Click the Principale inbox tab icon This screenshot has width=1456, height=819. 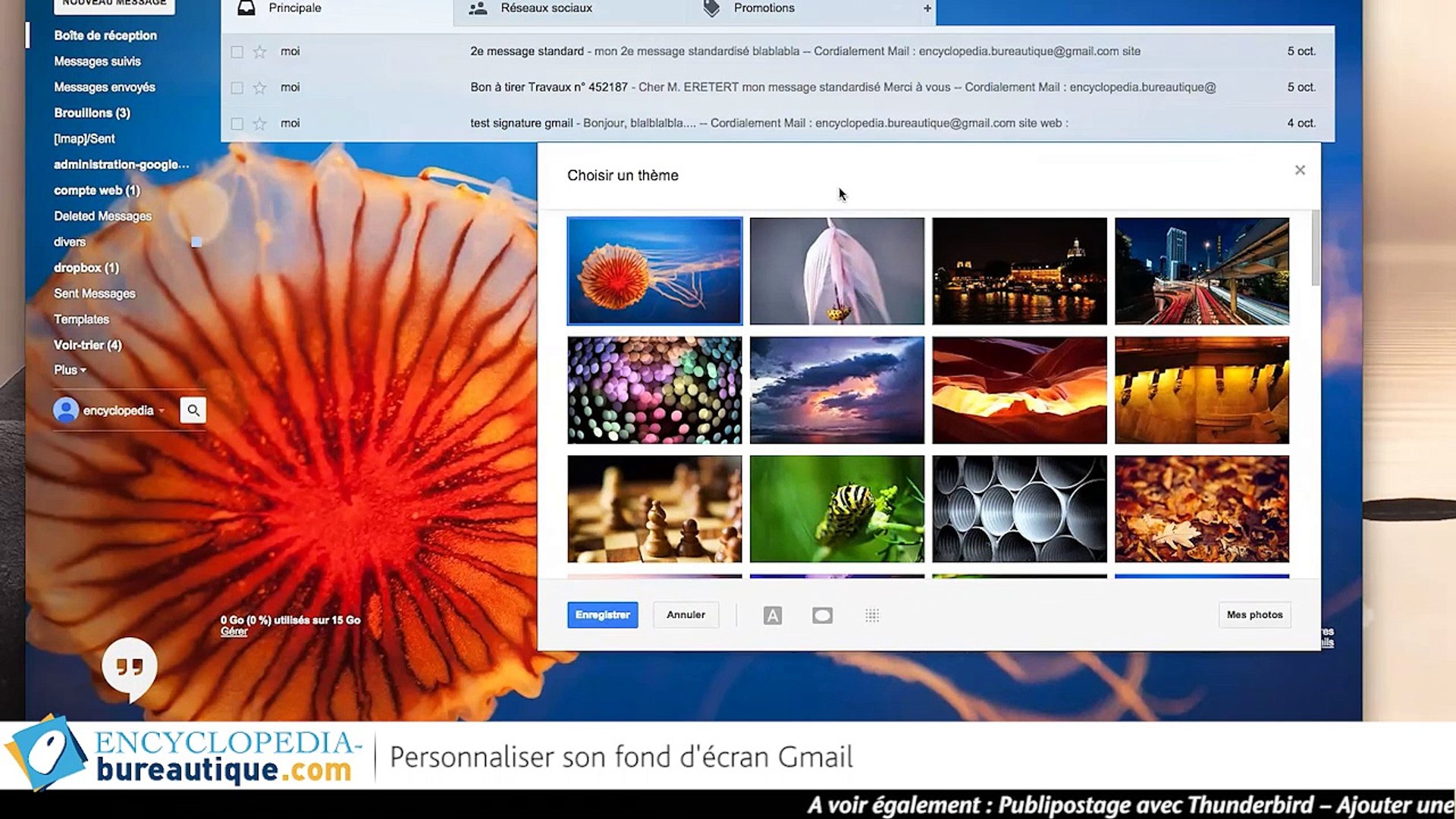click(x=246, y=7)
